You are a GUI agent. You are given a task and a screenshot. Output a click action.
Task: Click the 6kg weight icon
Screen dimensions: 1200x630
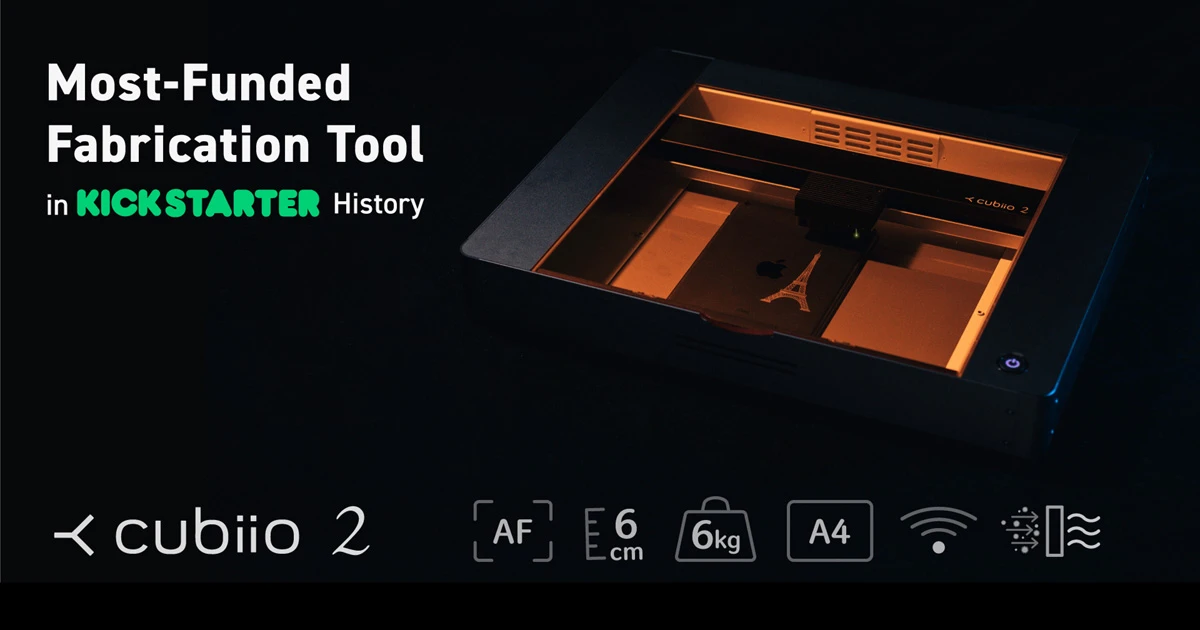point(717,531)
